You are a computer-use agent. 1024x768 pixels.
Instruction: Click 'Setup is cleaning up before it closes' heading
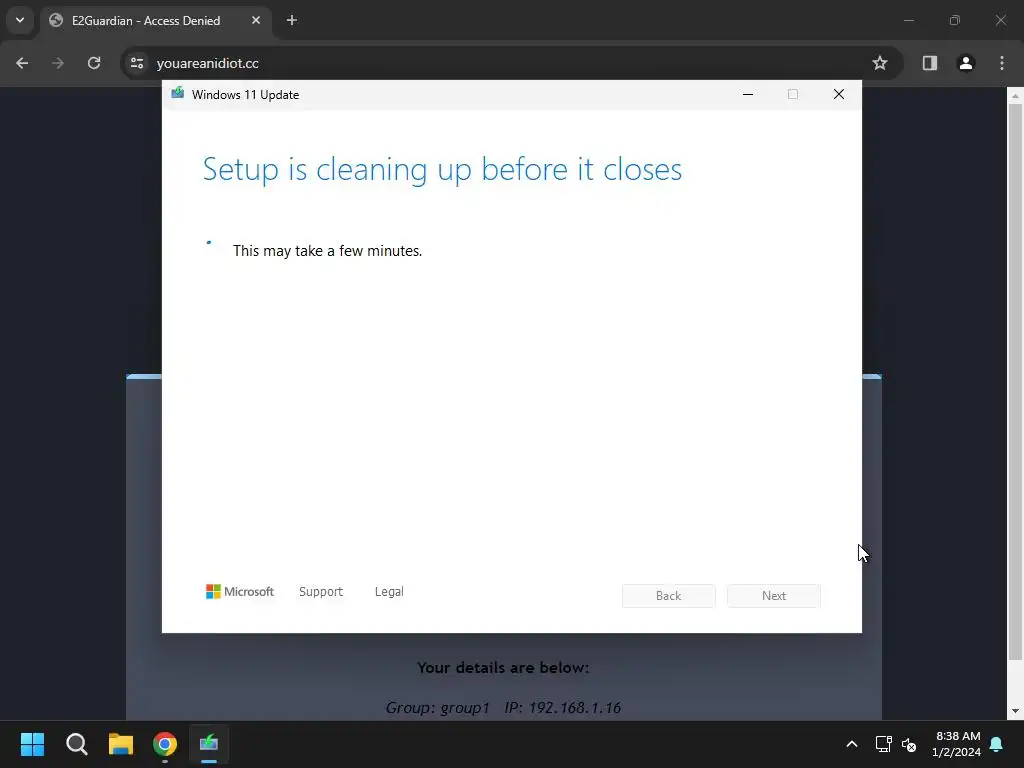point(442,169)
